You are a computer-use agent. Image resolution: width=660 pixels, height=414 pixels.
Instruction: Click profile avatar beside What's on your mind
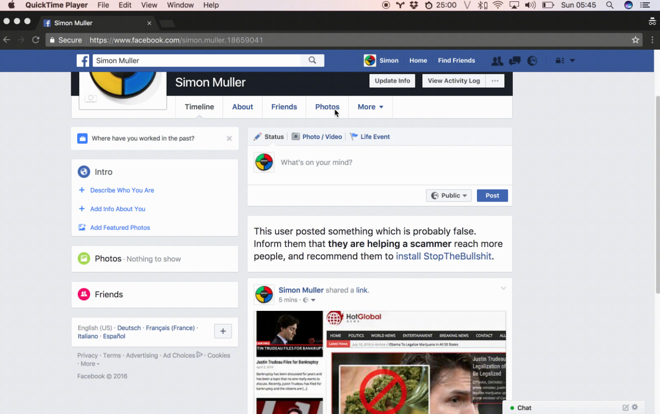pyautogui.click(x=264, y=162)
